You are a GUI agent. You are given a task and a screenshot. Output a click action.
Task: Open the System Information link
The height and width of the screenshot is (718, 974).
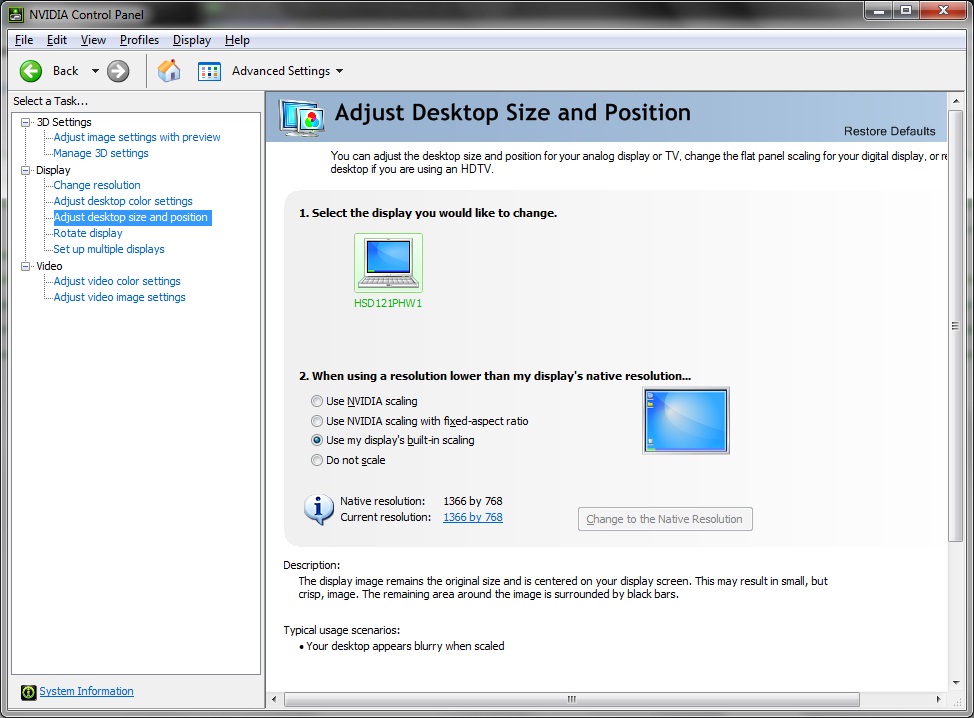pos(86,691)
